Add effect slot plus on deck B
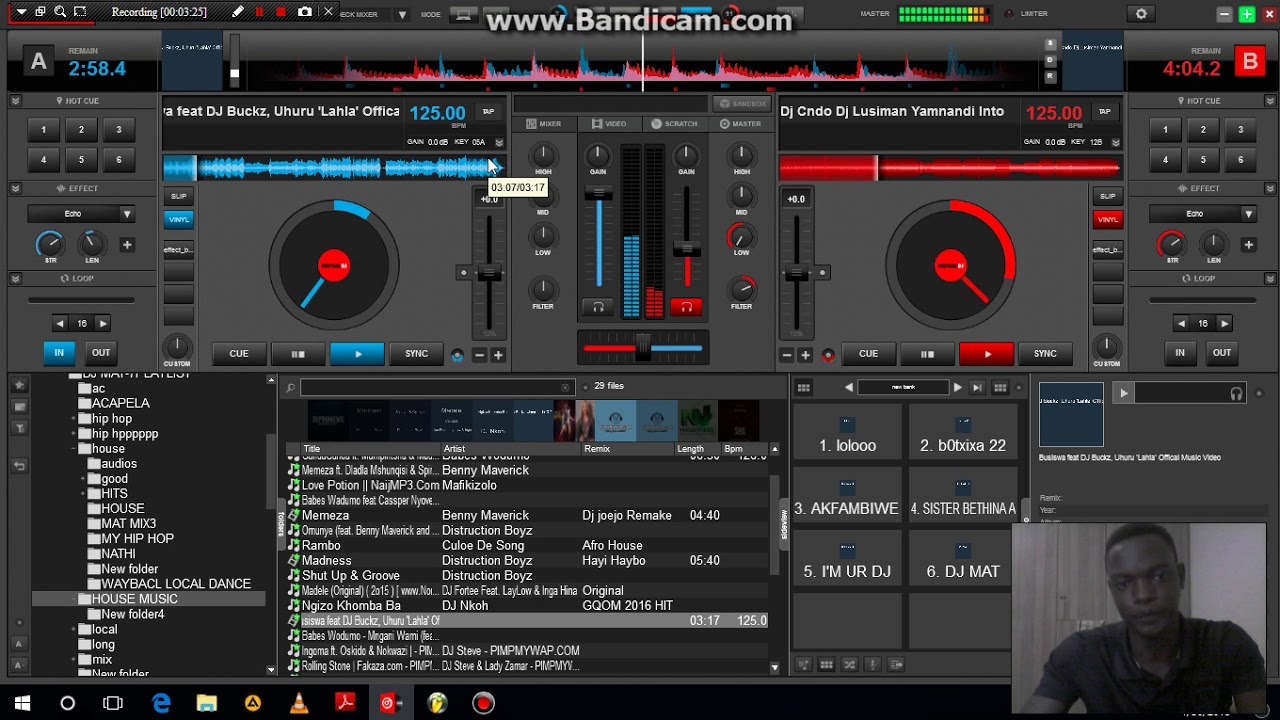1280x720 pixels. 1248,244
